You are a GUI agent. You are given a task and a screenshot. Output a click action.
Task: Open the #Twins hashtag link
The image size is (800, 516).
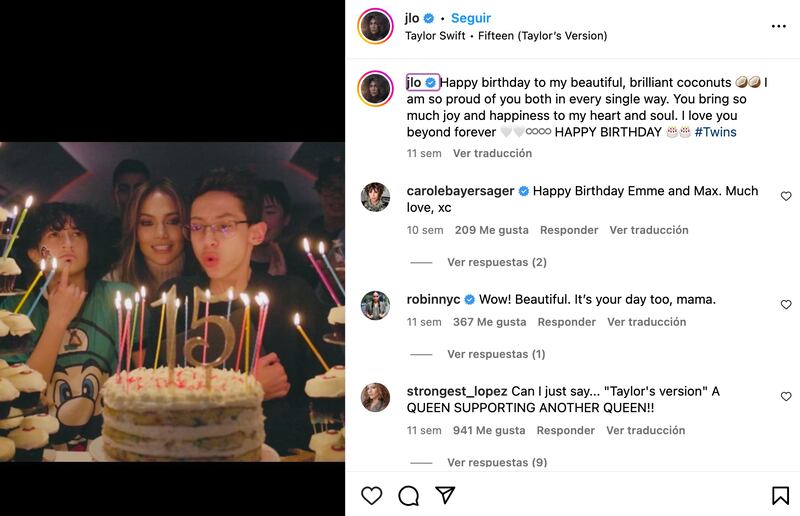click(x=715, y=132)
